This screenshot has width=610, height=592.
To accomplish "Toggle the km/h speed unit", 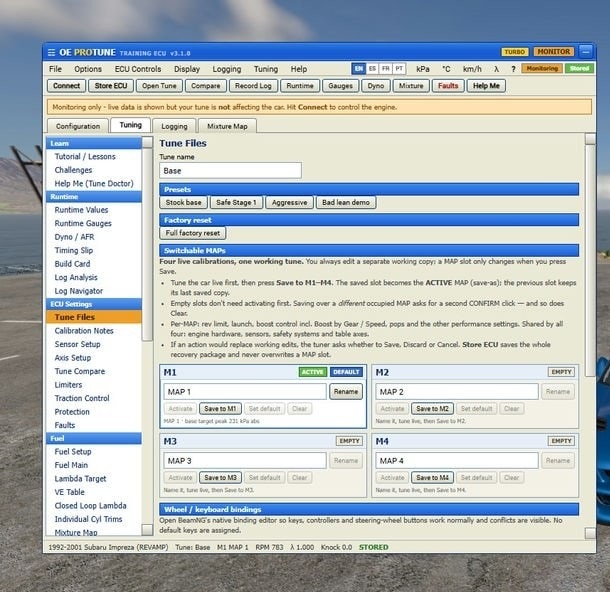I will pyautogui.click(x=472, y=69).
